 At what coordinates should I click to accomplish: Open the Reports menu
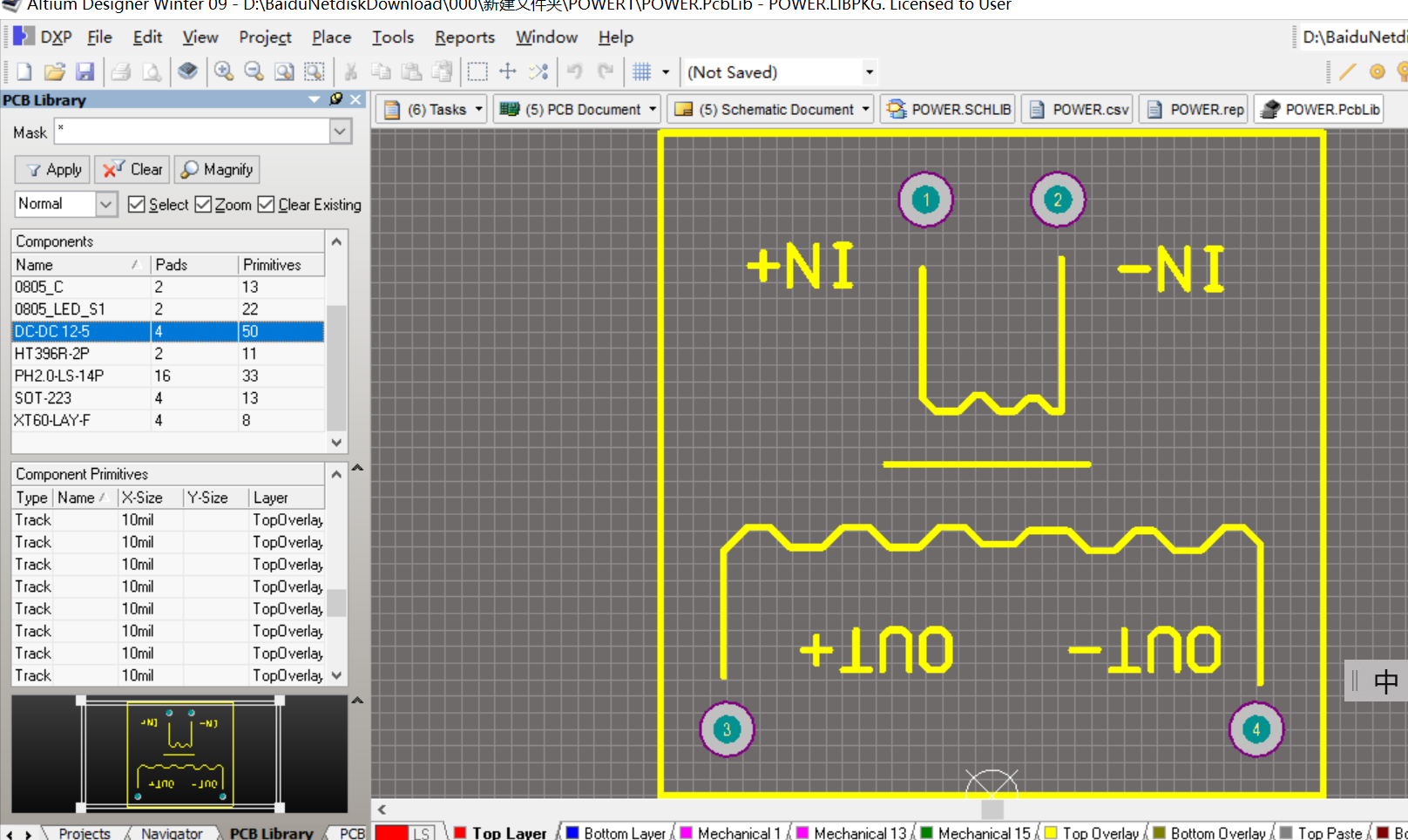(x=464, y=37)
